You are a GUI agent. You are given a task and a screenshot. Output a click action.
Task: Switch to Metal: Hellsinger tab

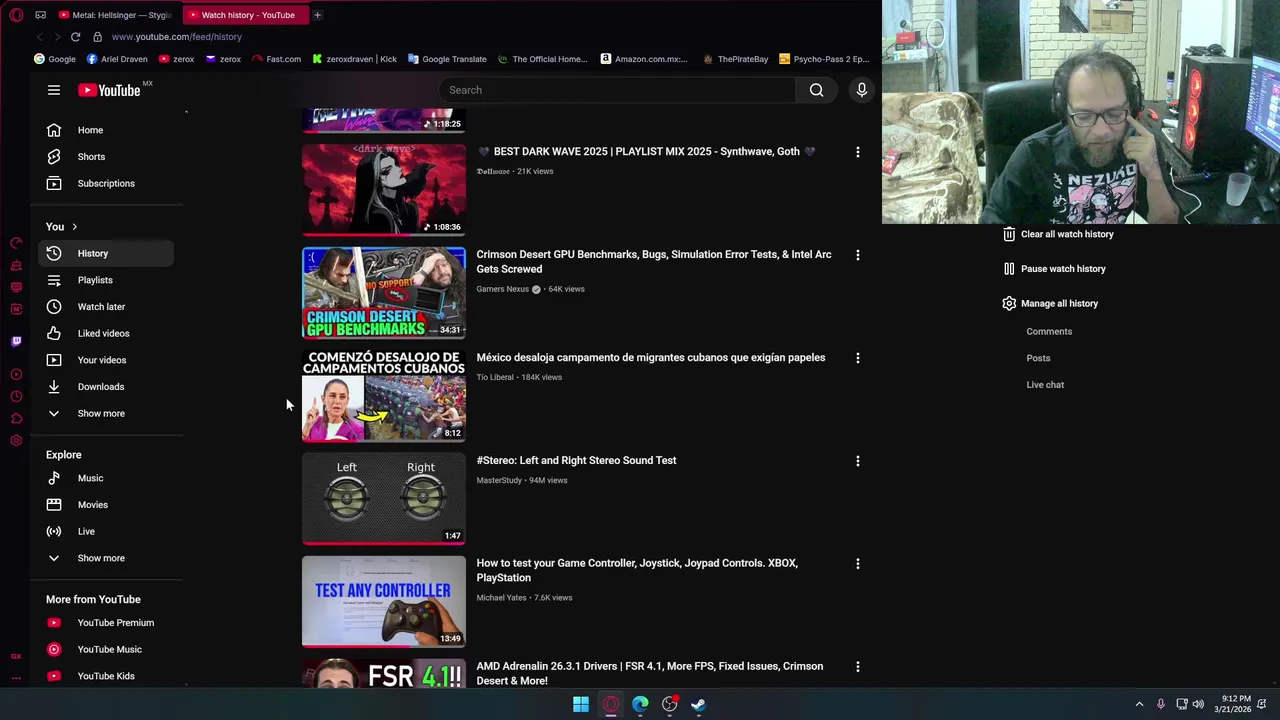(115, 15)
